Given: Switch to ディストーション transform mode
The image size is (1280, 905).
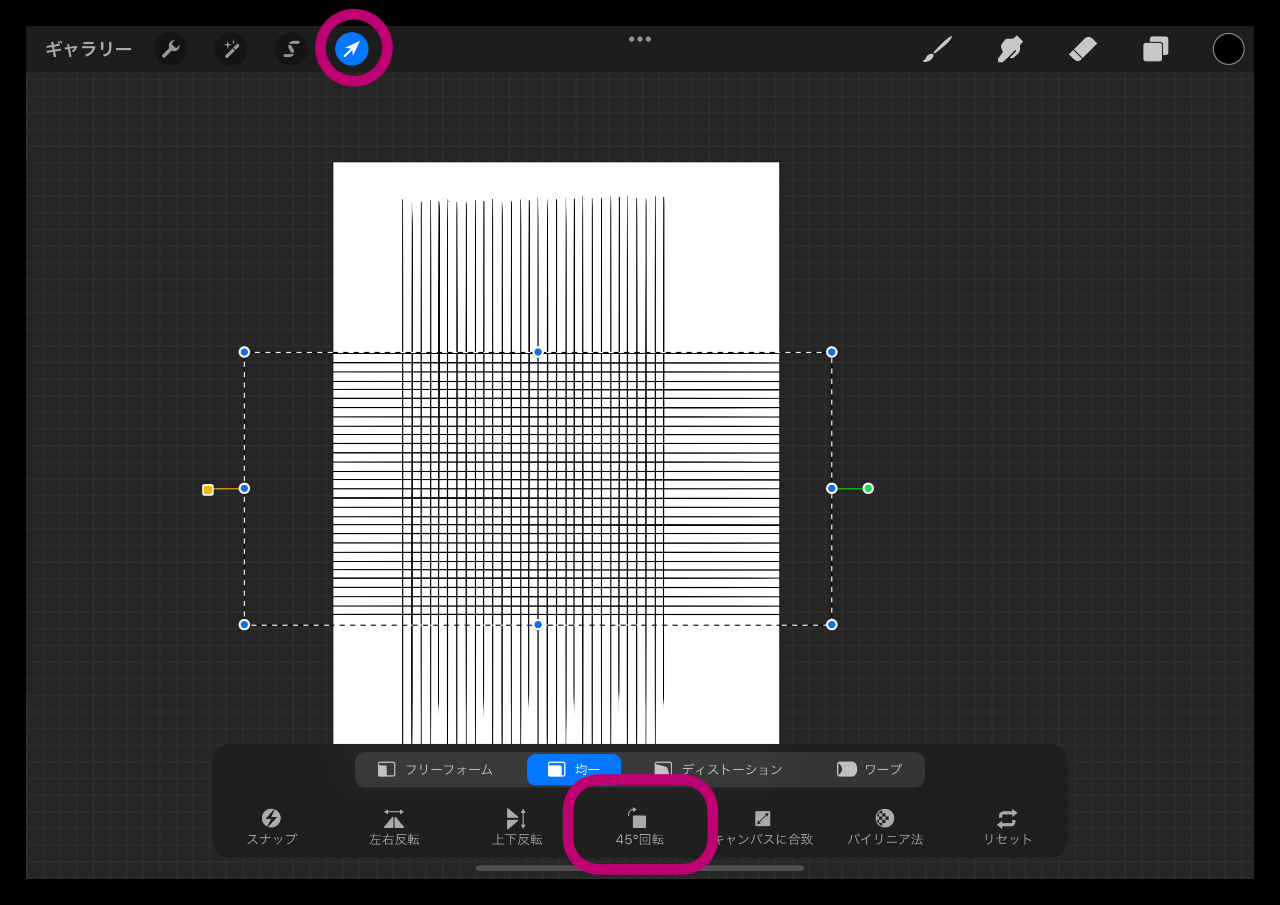Looking at the screenshot, I should pos(718,770).
